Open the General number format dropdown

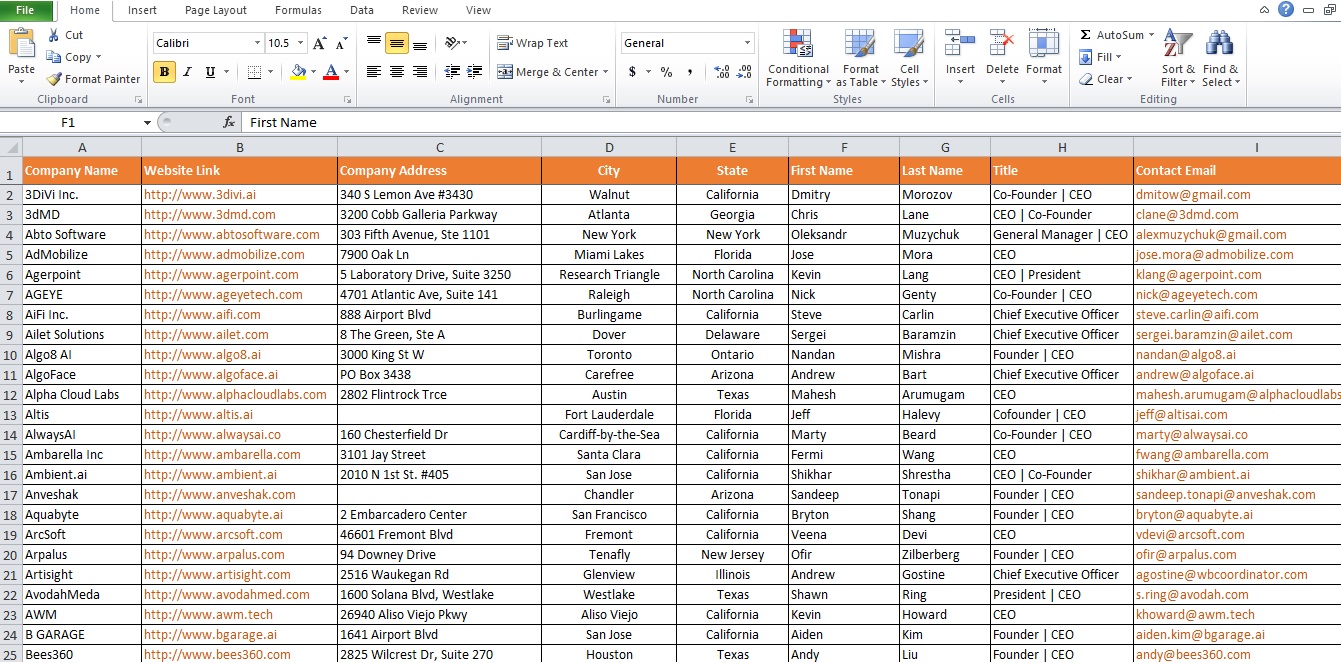[x=747, y=43]
